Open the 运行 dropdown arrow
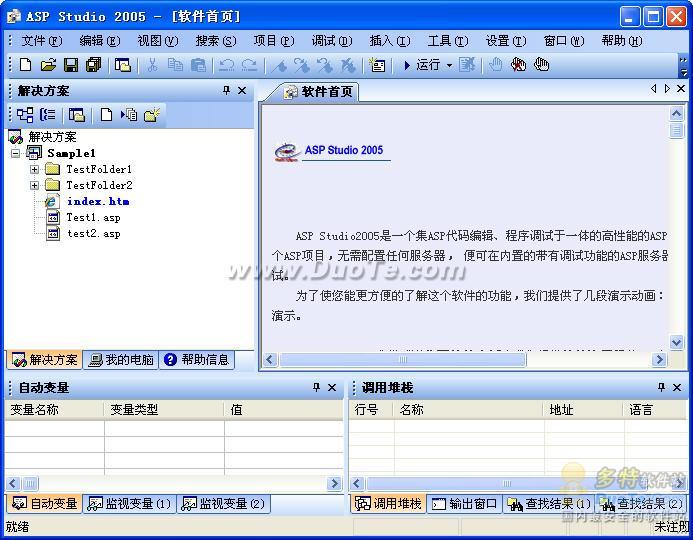This screenshot has height=540, width=693. pyautogui.click(x=449, y=65)
